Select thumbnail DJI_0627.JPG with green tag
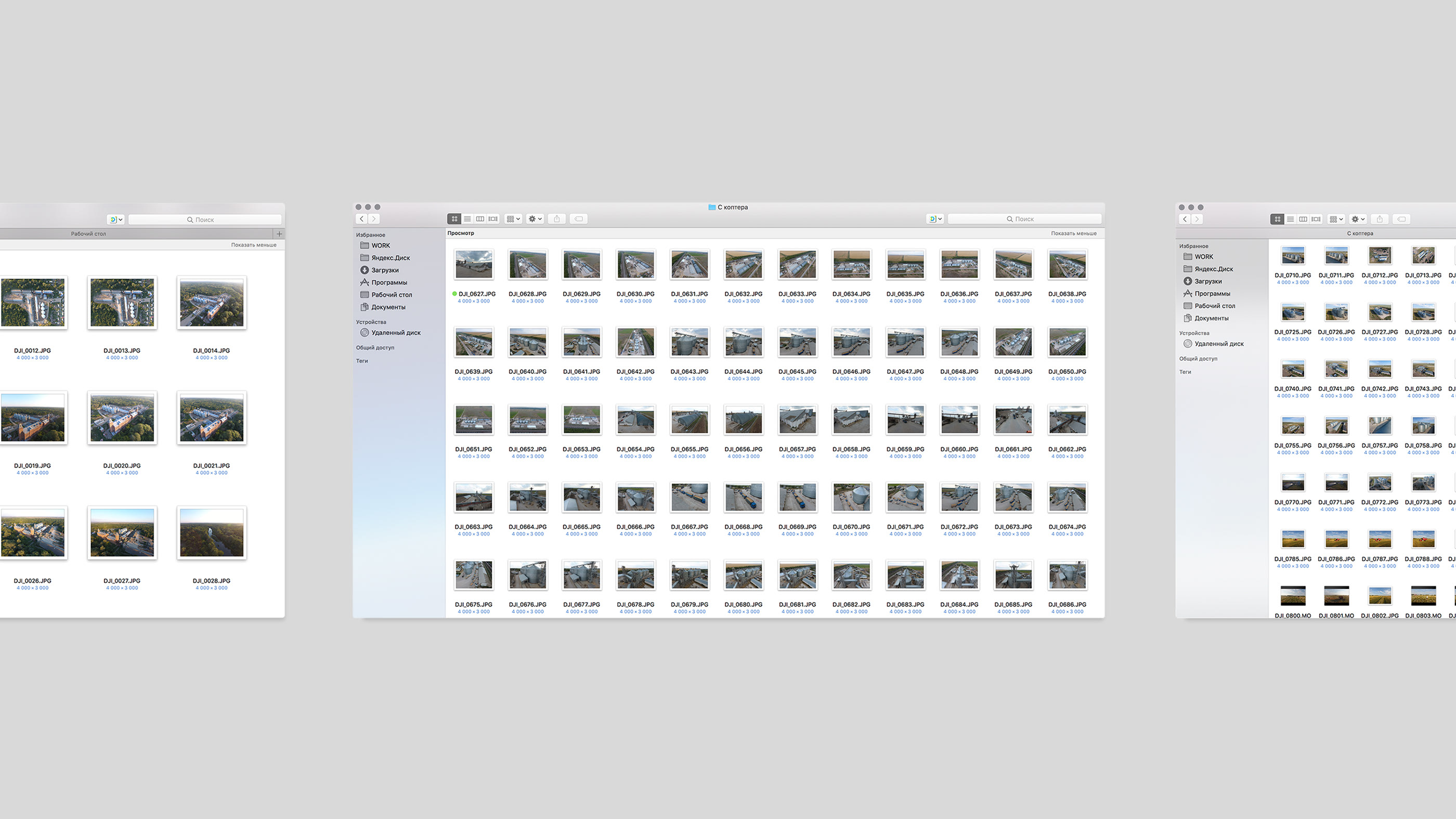This screenshot has width=1456, height=819. point(474,265)
